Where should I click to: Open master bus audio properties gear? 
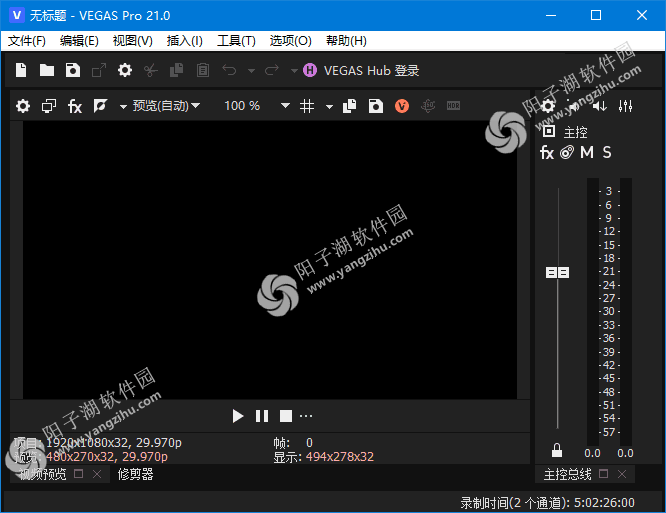548,106
